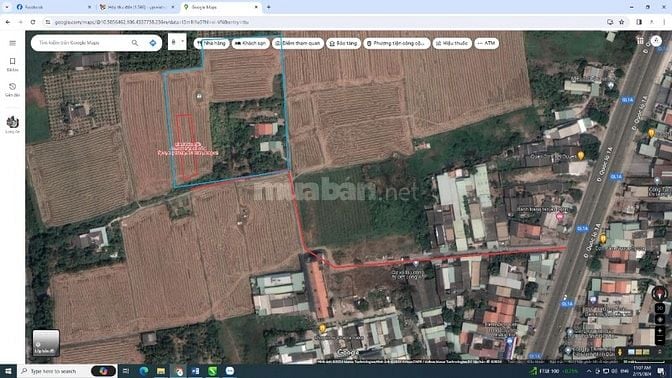Screen dimensions: 672x378
Task: Open the Zalo app from taskbar
Action: 230,371
